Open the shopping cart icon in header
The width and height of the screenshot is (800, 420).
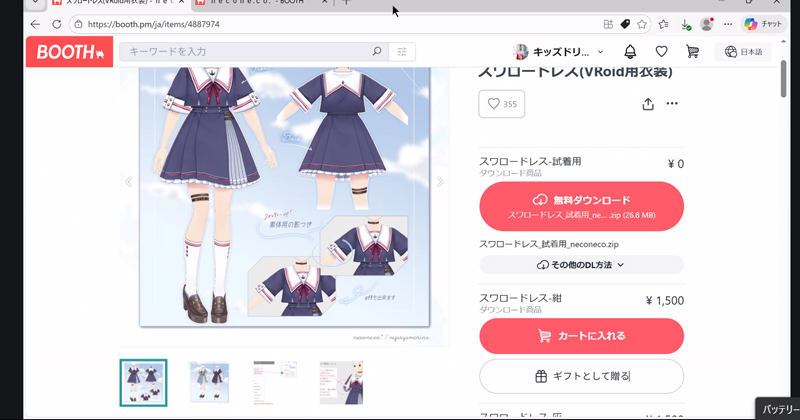pyautogui.click(x=692, y=52)
